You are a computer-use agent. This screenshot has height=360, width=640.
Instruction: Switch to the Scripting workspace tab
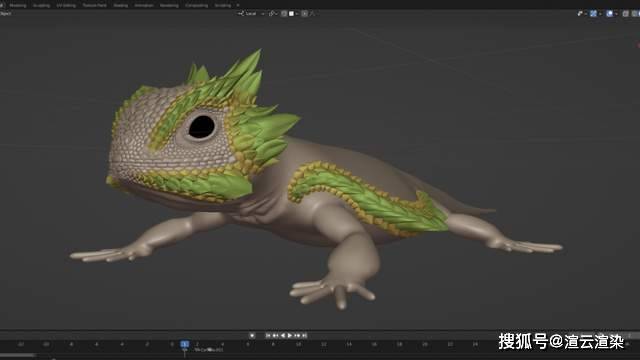222,5
